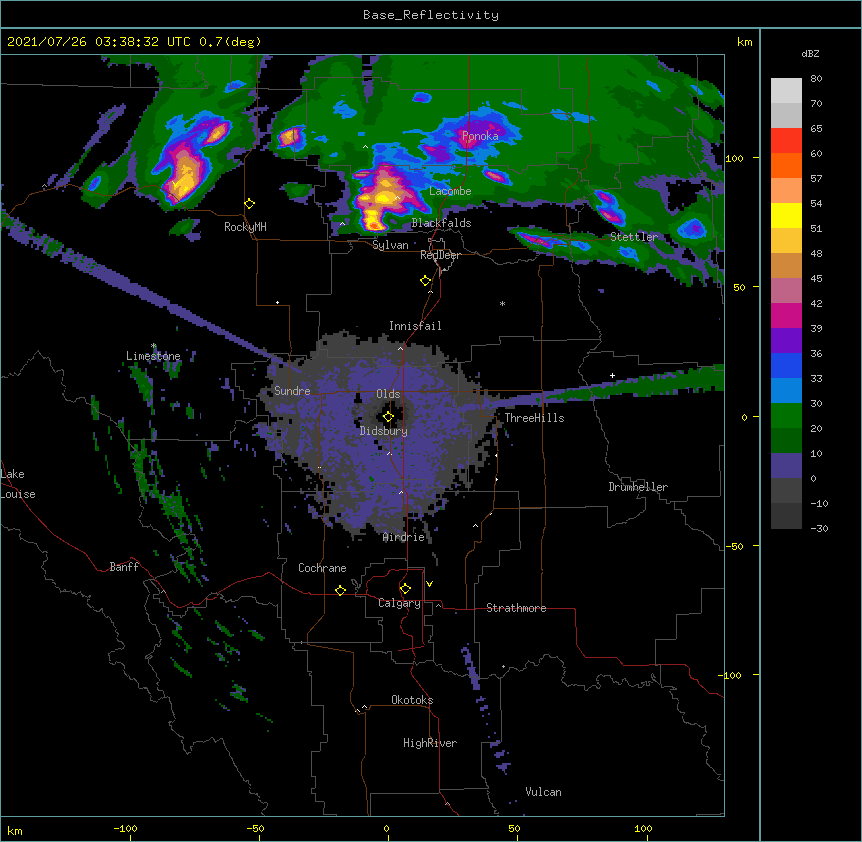Image resolution: width=862 pixels, height=842 pixels.
Task: Click the Stettler city label
Action: (634, 237)
